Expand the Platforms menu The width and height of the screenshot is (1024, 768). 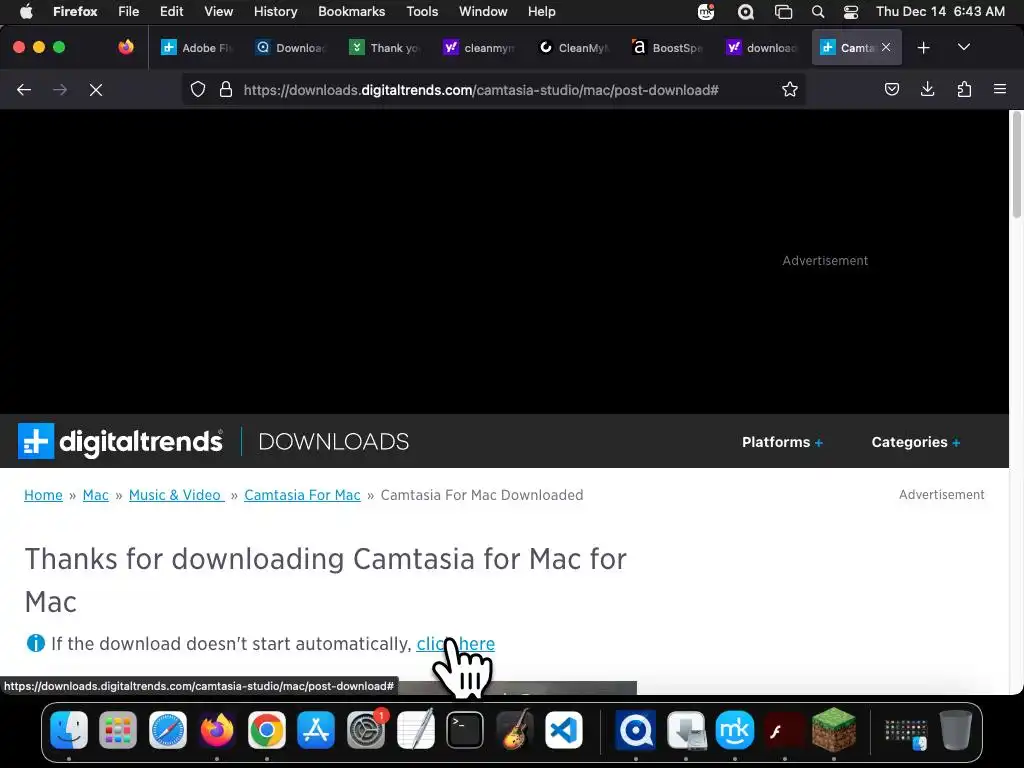(x=782, y=442)
